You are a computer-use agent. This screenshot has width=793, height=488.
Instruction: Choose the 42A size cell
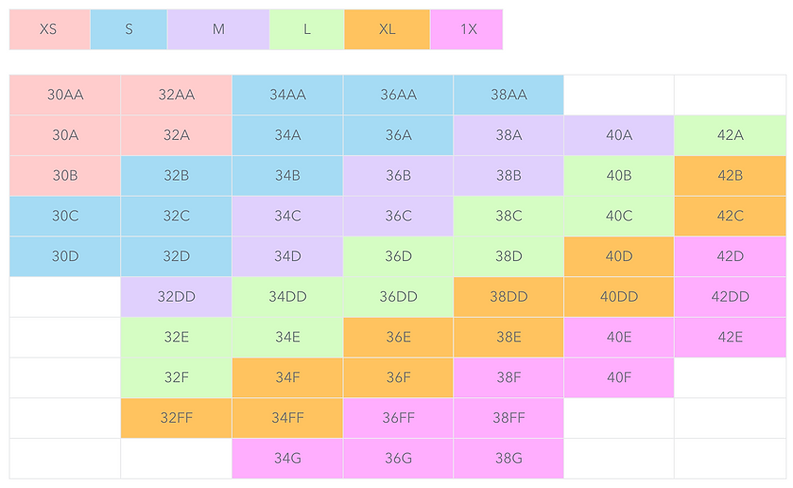click(x=730, y=135)
